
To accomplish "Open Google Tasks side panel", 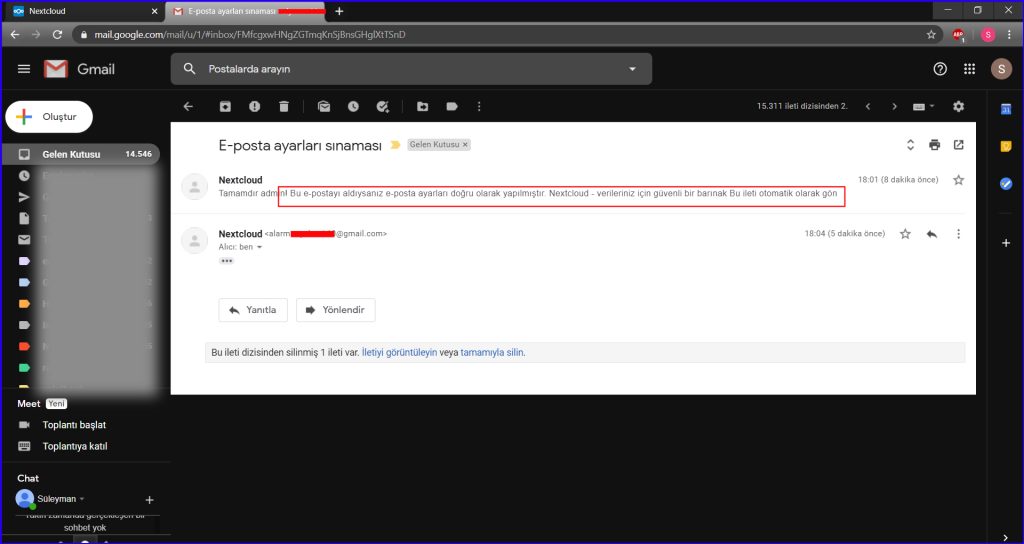I will [x=1006, y=184].
